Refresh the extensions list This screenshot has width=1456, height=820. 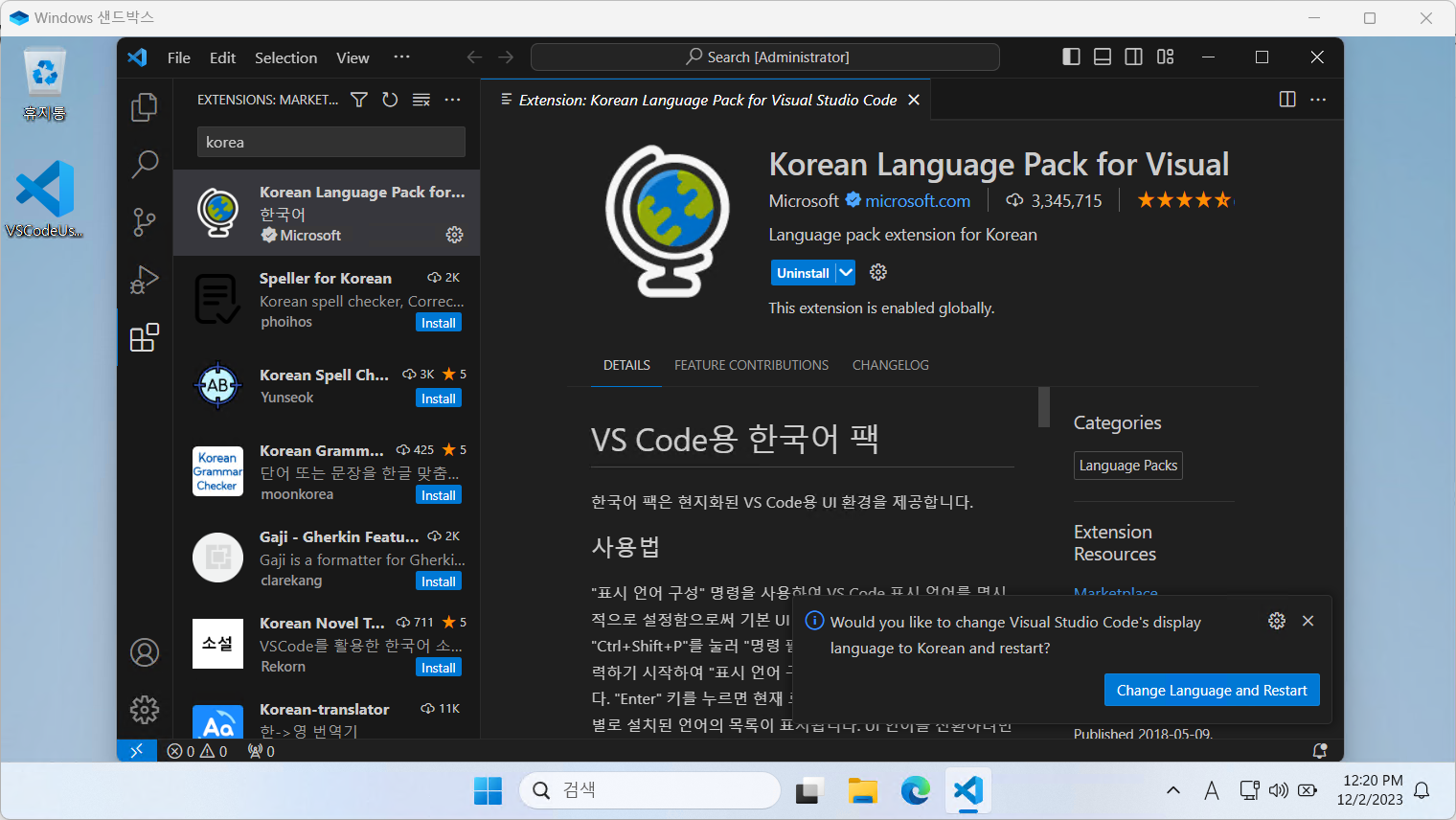click(x=390, y=100)
